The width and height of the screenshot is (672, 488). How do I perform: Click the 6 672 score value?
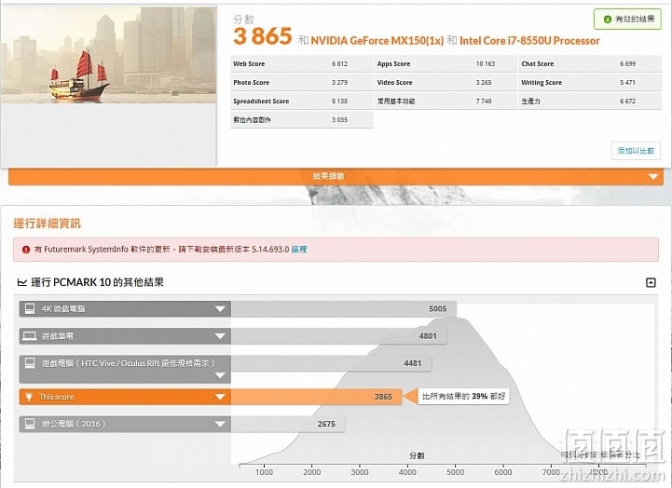[x=627, y=101]
